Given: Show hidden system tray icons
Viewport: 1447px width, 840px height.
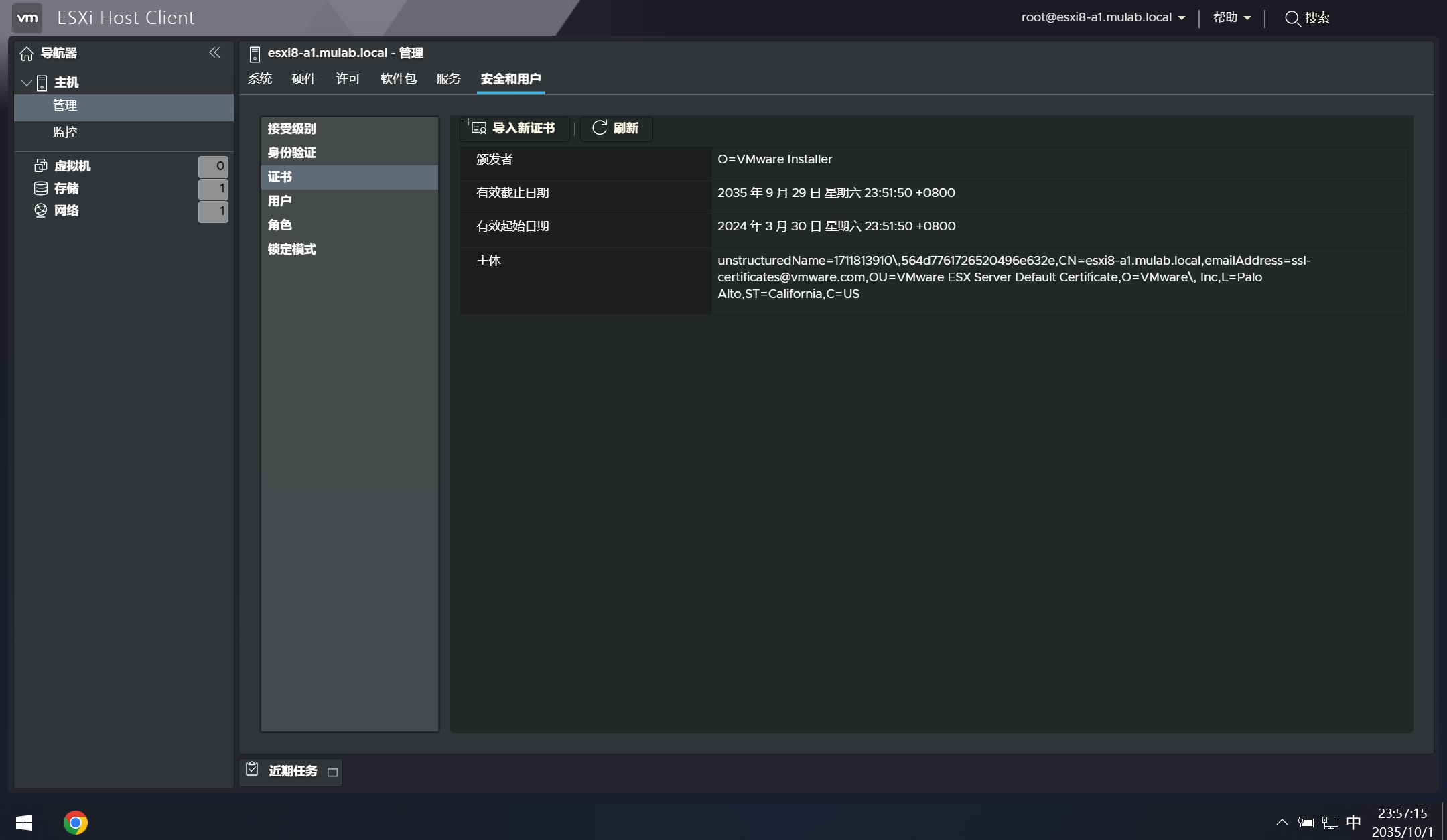Looking at the screenshot, I should (x=1282, y=822).
